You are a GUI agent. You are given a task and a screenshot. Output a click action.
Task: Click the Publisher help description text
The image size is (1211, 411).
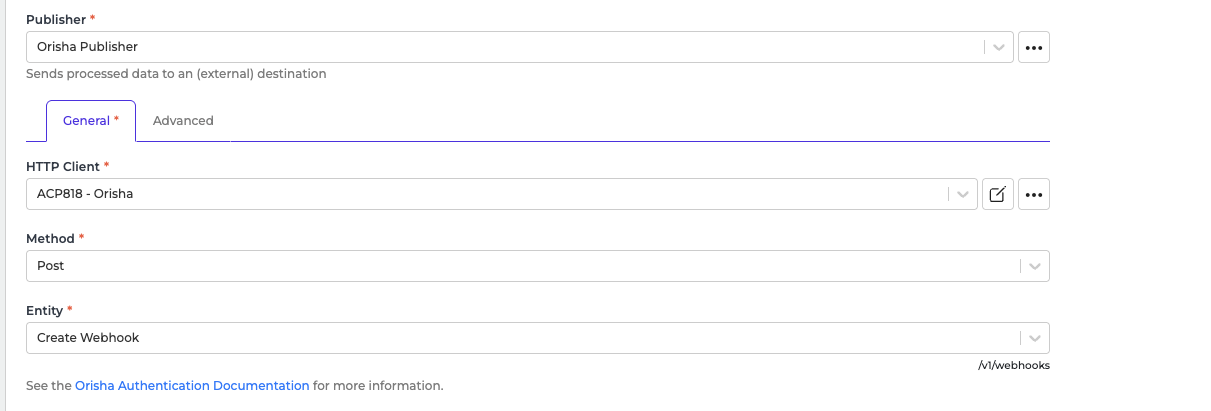176,73
